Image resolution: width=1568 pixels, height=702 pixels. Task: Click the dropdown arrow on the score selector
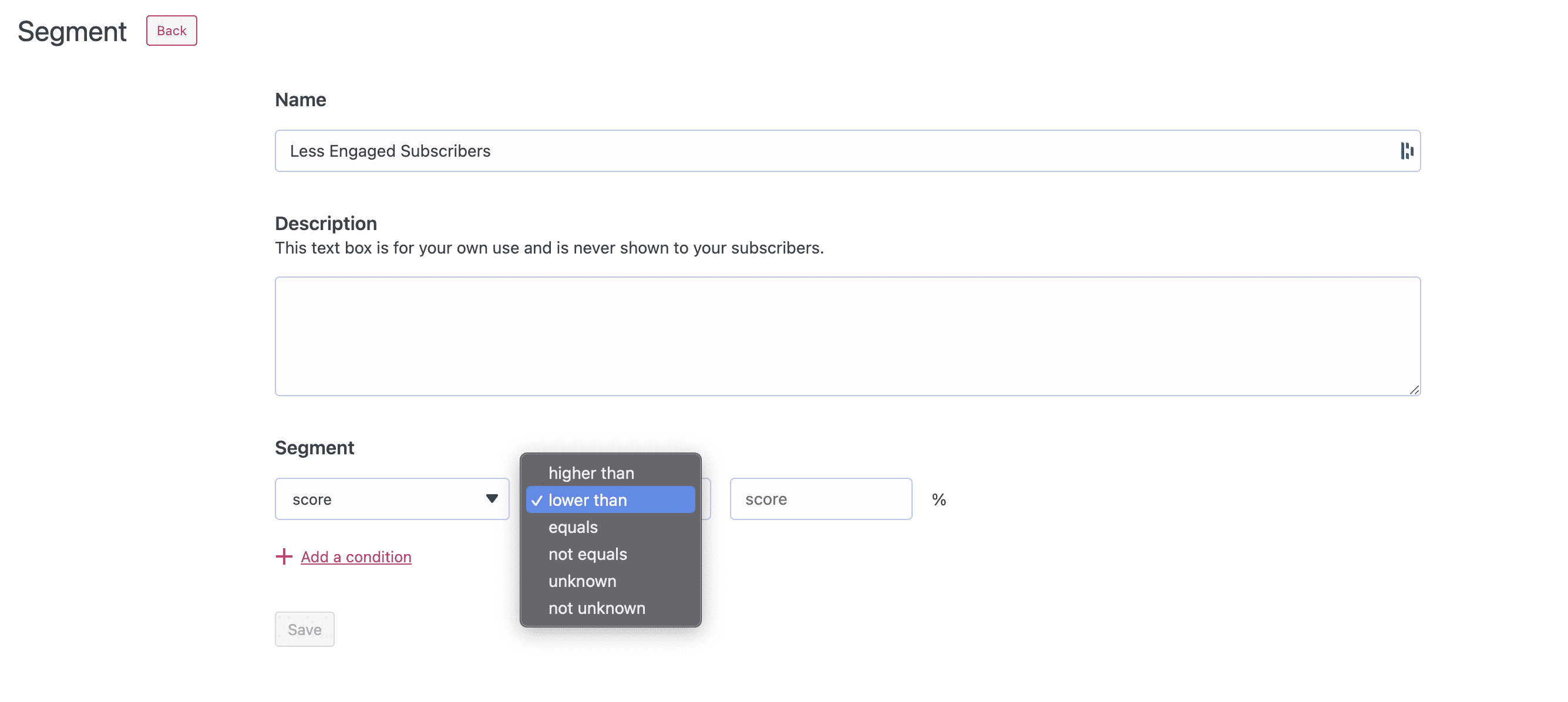pos(490,498)
